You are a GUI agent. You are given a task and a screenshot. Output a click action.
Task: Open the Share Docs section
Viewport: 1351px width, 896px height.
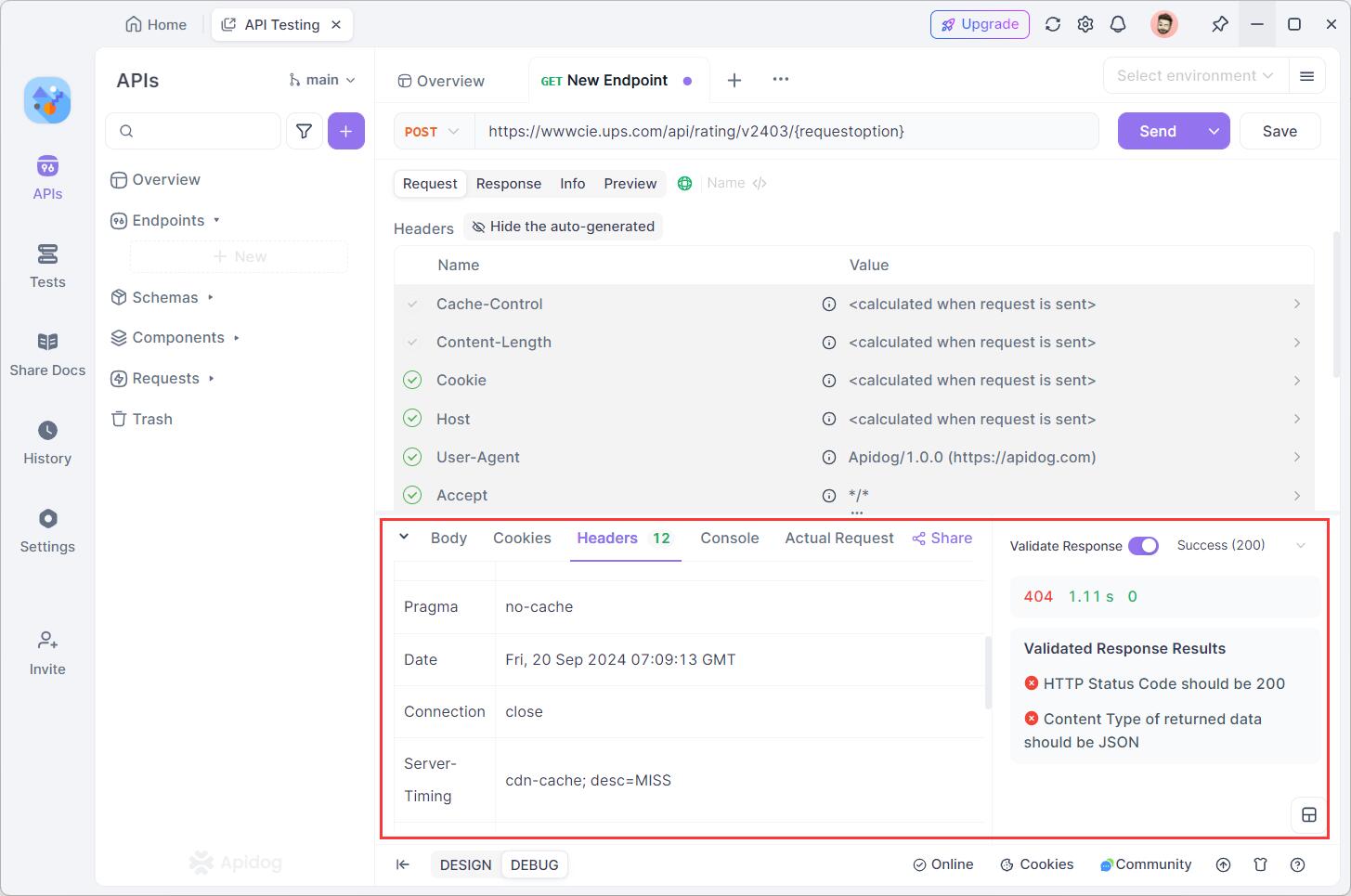point(47,355)
